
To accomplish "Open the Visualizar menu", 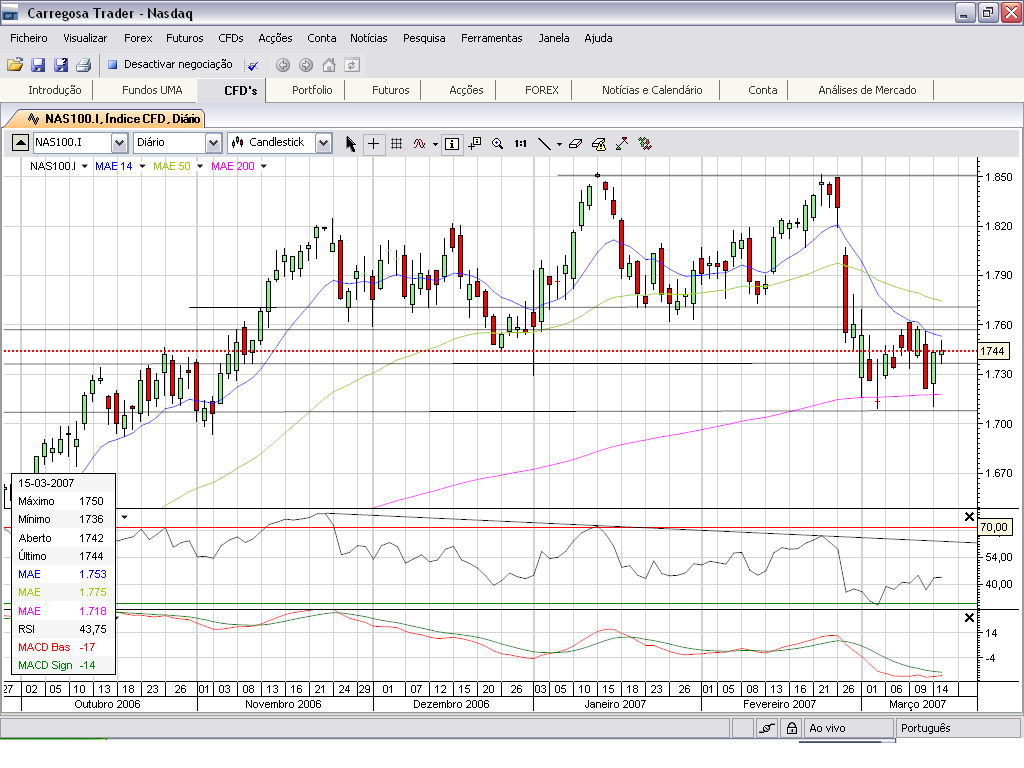I will click(85, 38).
